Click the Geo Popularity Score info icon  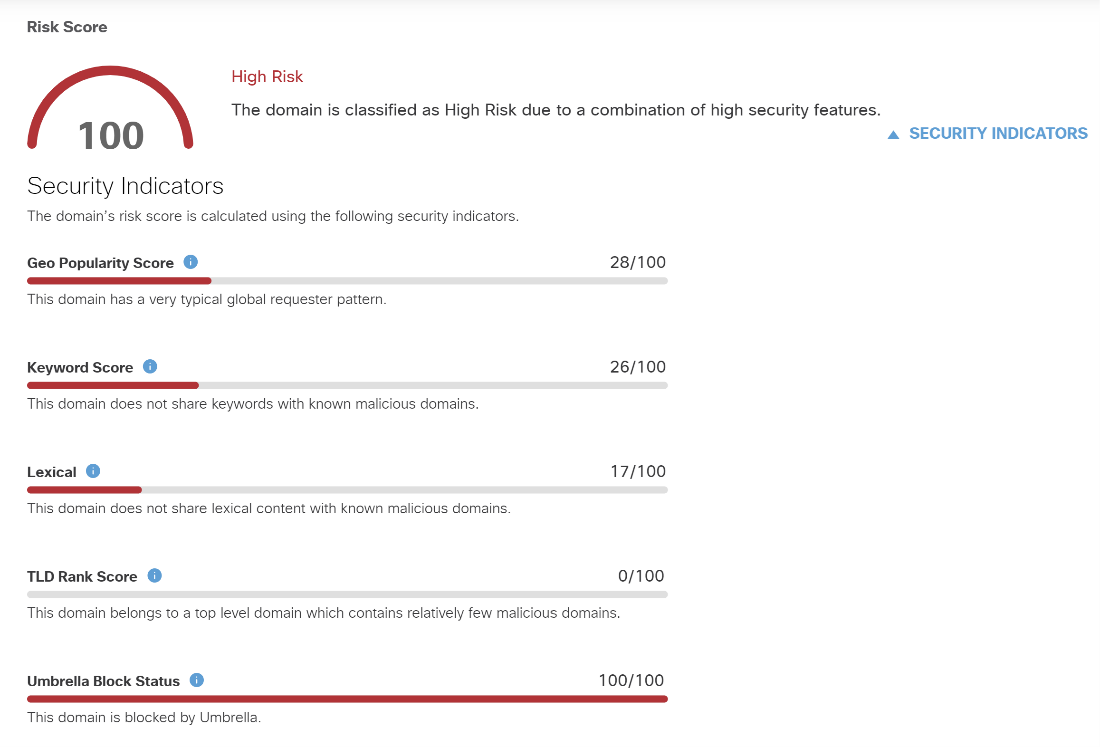pyautogui.click(x=190, y=263)
